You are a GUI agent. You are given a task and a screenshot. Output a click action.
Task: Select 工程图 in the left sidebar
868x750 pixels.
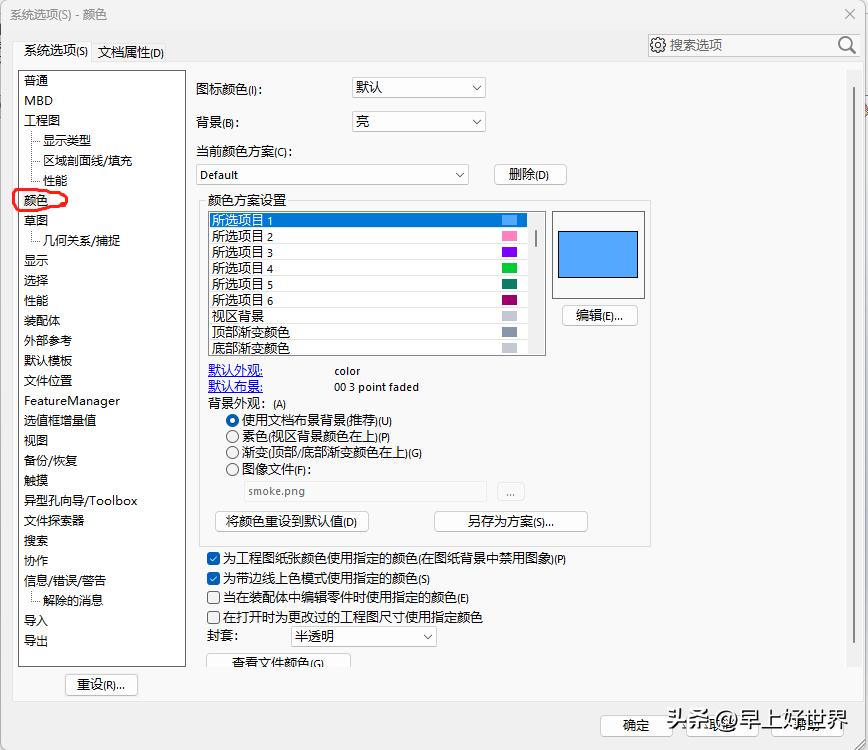(x=42, y=120)
